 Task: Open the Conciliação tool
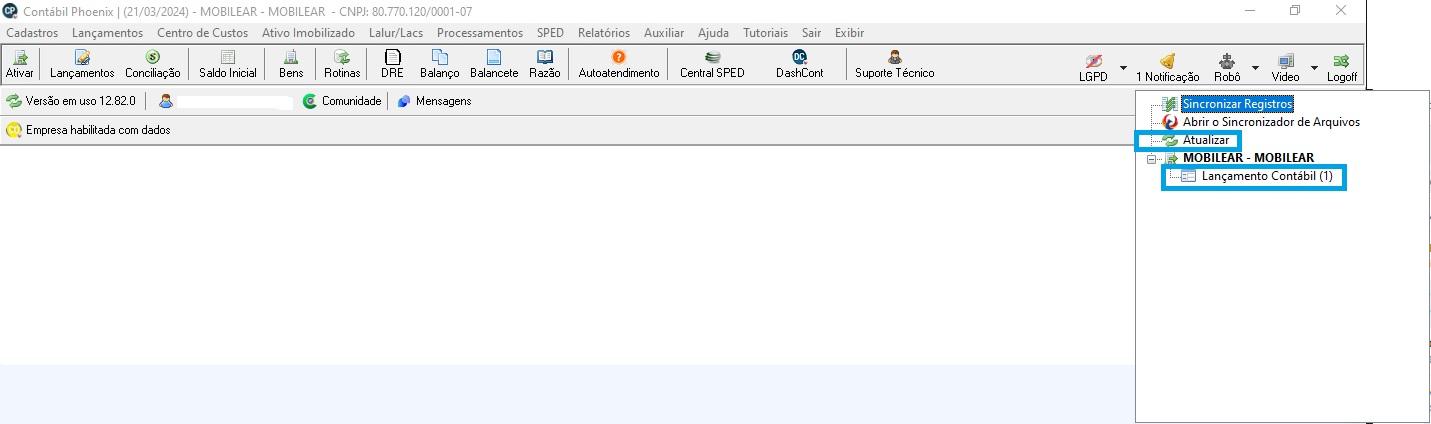(152, 65)
